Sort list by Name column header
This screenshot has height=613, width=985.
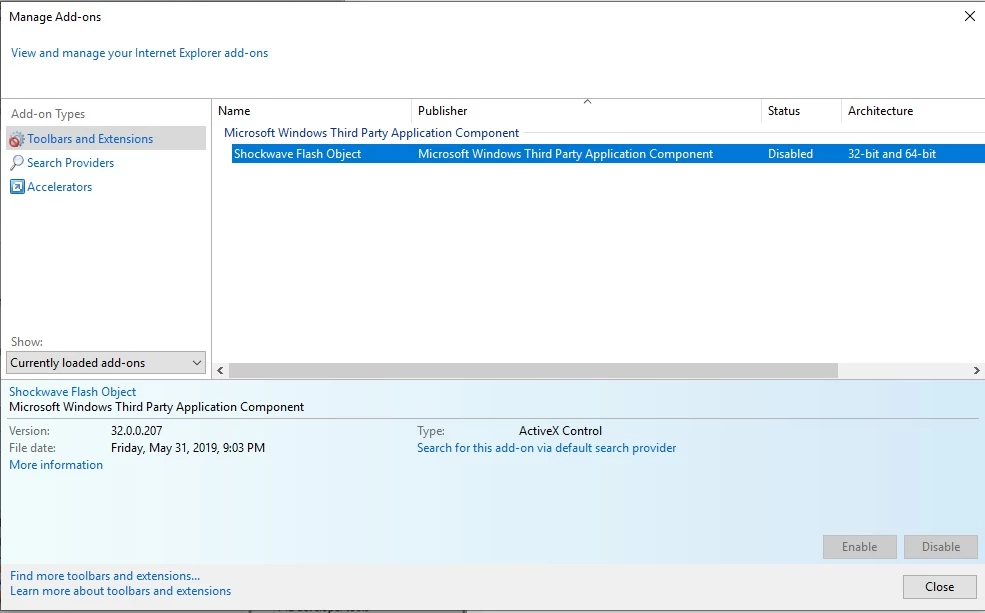click(234, 111)
